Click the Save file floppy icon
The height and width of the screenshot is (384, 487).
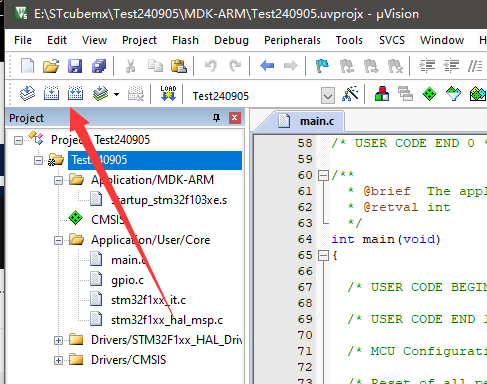pos(75,66)
